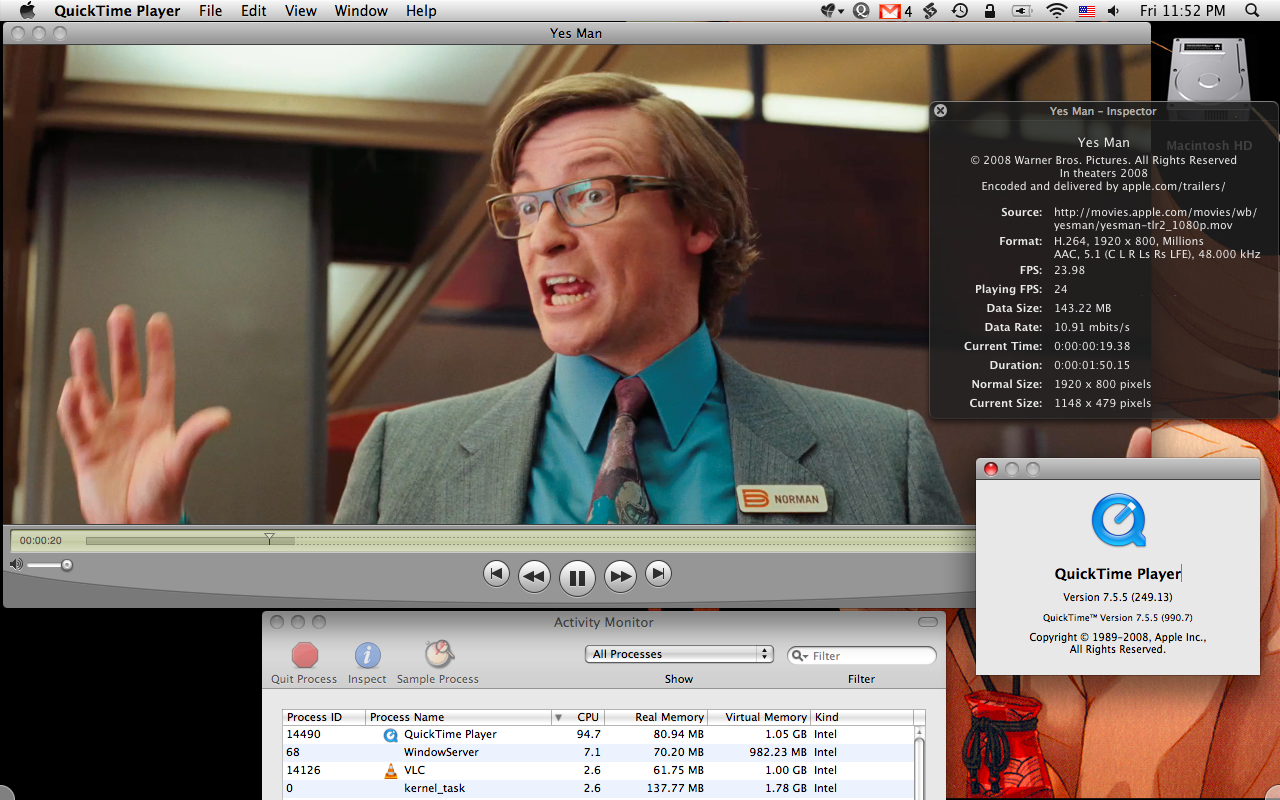Select the VLC process row

point(598,770)
